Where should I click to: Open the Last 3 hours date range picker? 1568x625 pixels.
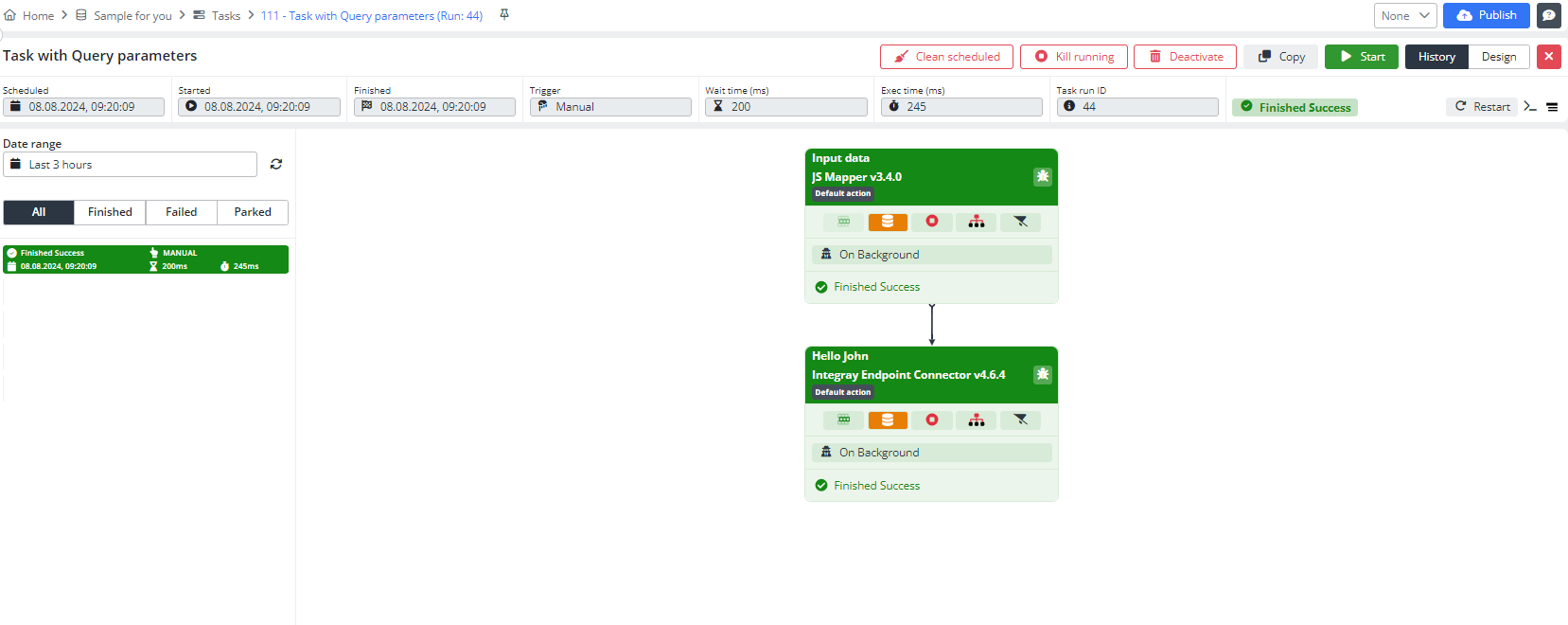[131, 165]
